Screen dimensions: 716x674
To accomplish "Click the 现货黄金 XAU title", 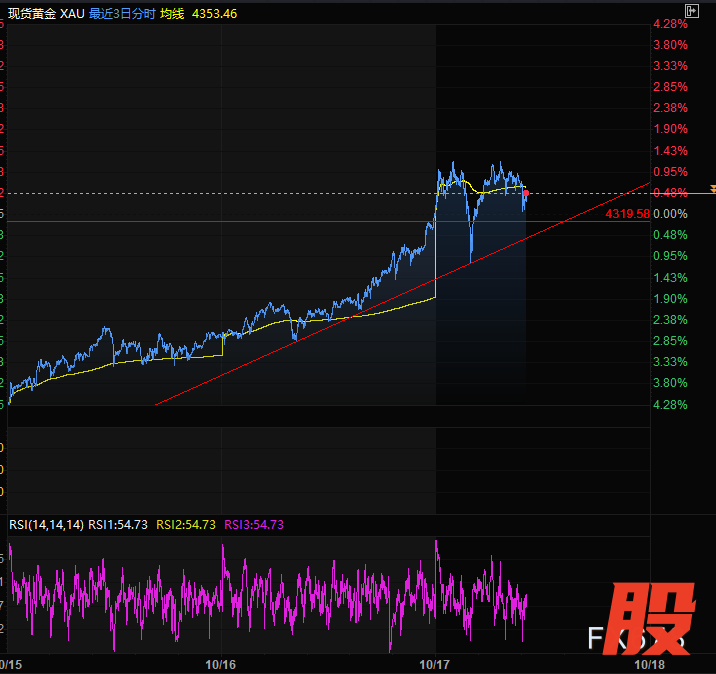I will (46, 15).
